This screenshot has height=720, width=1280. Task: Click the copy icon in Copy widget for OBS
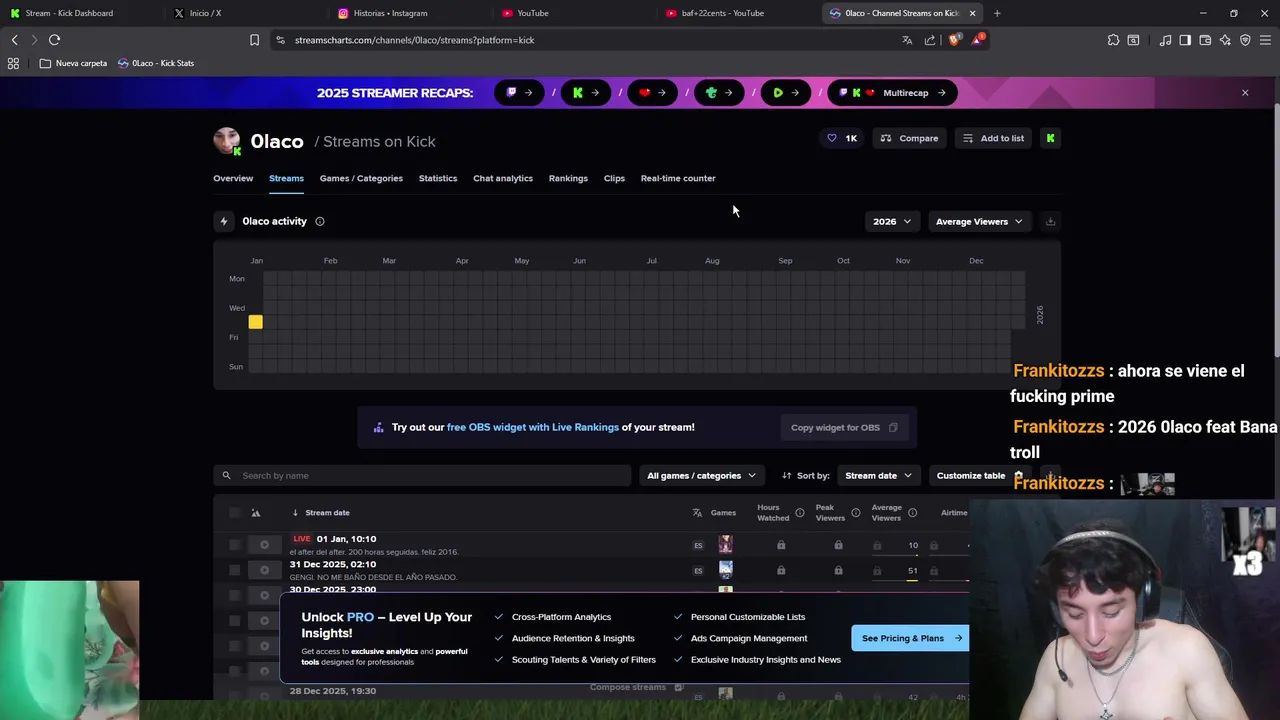893,427
